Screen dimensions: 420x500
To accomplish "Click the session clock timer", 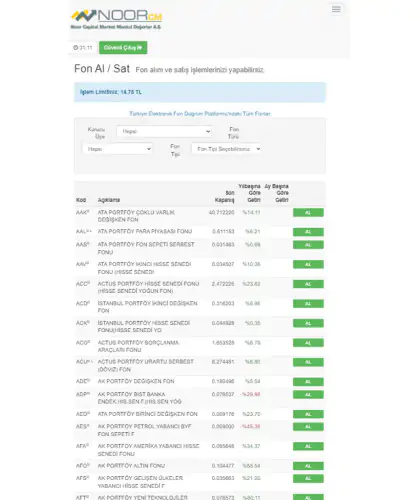I will tap(83, 48).
